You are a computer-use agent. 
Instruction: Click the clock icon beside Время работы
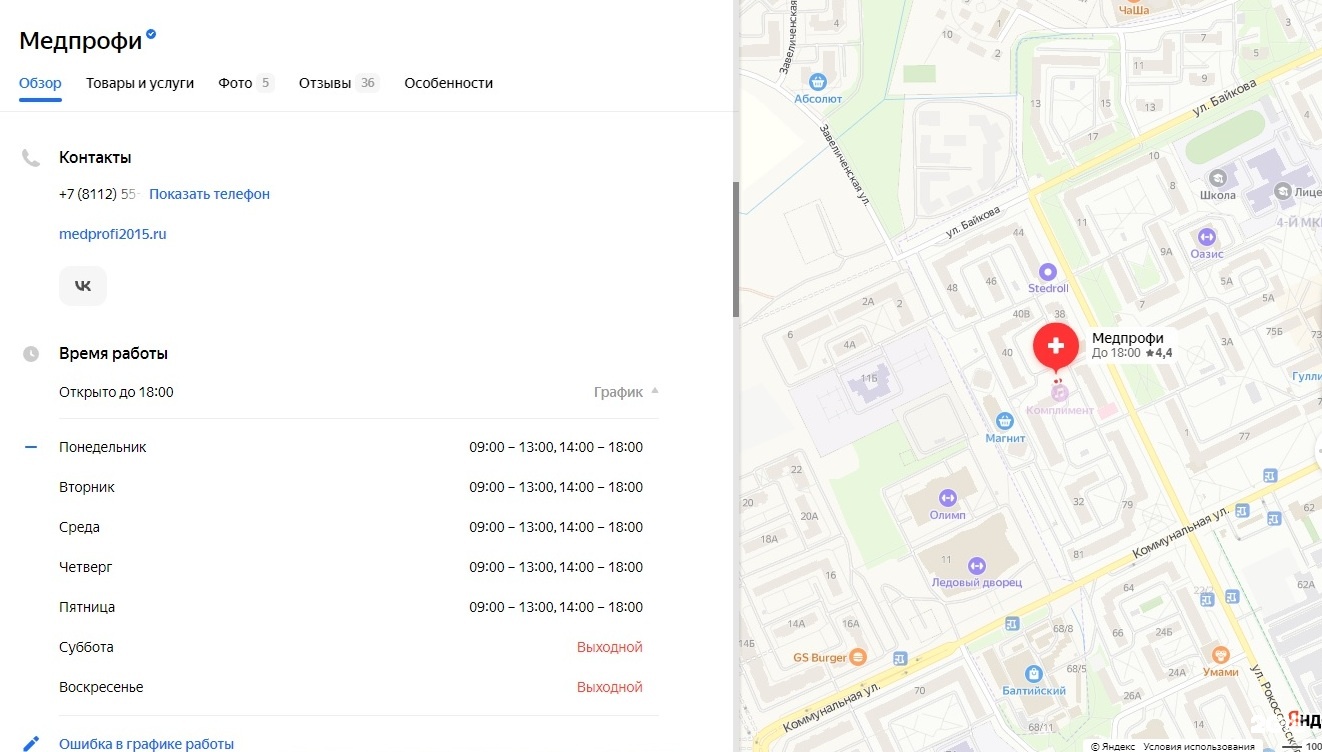pyautogui.click(x=31, y=354)
